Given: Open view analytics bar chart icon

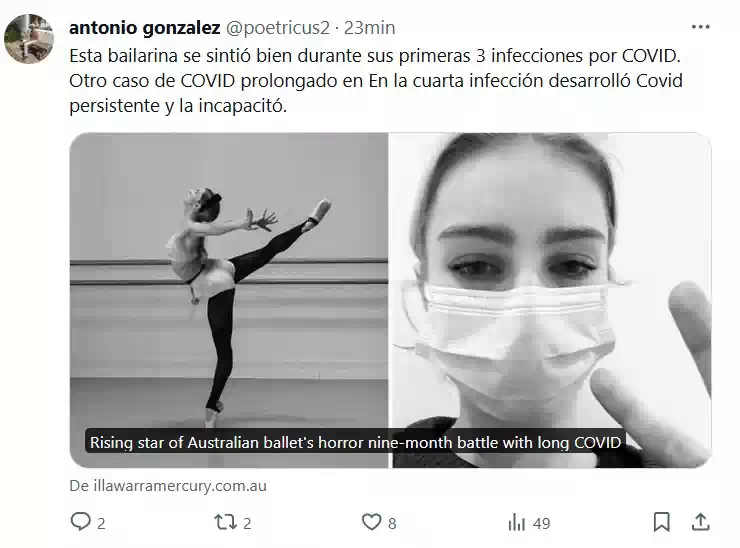Looking at the screenshot, I should coord(517,523).
